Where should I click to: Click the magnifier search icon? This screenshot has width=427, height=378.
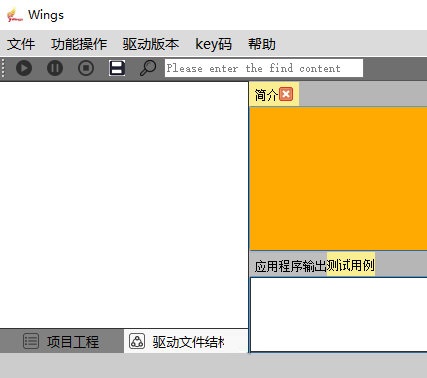[x=148, y=68]
